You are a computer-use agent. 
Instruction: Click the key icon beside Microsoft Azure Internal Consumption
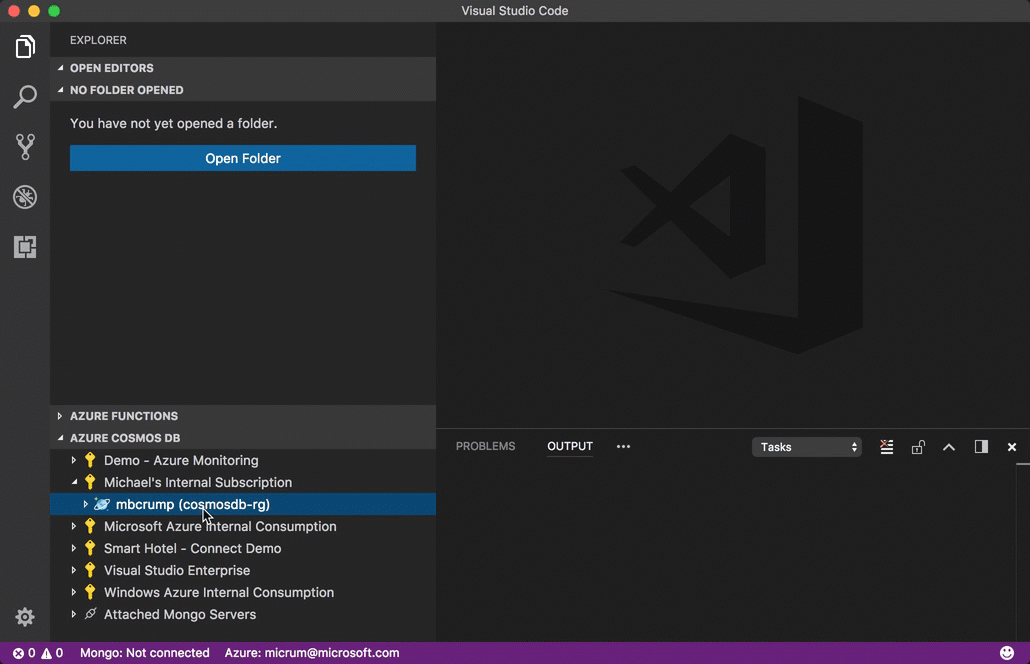point(90,526)
